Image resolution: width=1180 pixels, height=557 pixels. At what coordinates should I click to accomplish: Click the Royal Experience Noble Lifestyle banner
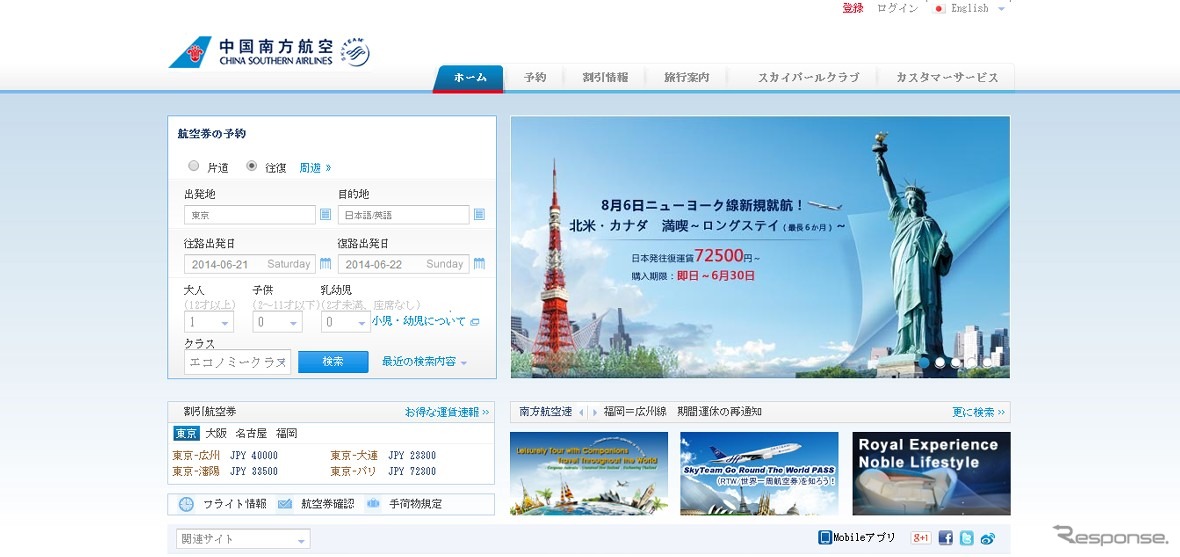coord(931,473)
